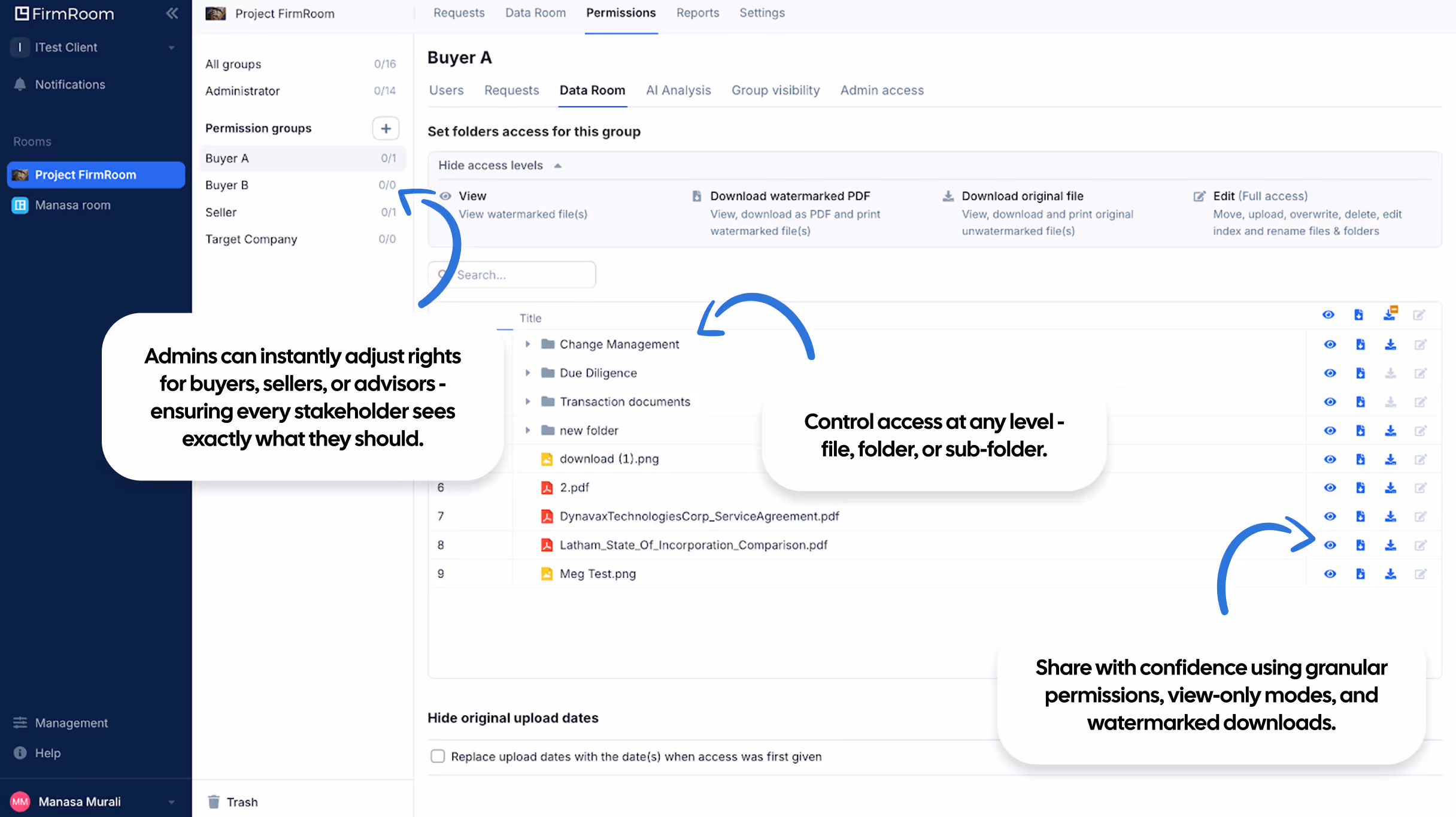Toggle view eye icon for Transaction documents

(x=1330, y=402)
